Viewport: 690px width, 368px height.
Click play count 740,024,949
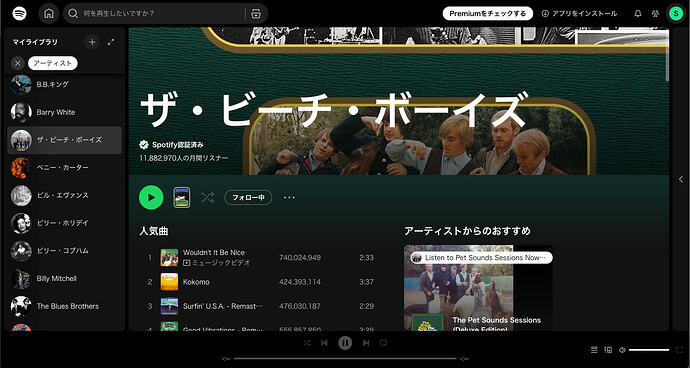(x=300, y=258)
